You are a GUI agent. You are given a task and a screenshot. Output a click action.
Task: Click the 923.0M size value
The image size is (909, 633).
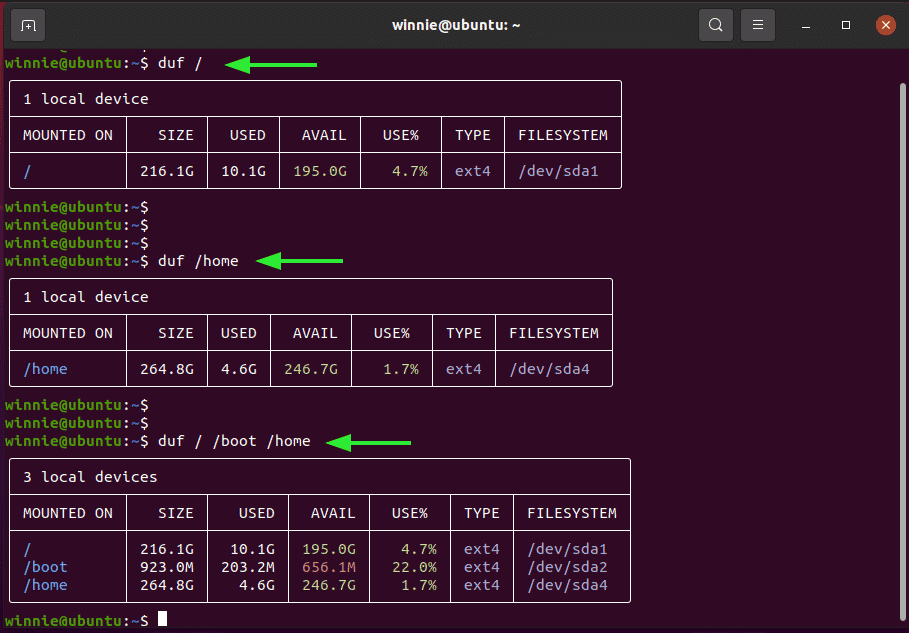[167, 567]
